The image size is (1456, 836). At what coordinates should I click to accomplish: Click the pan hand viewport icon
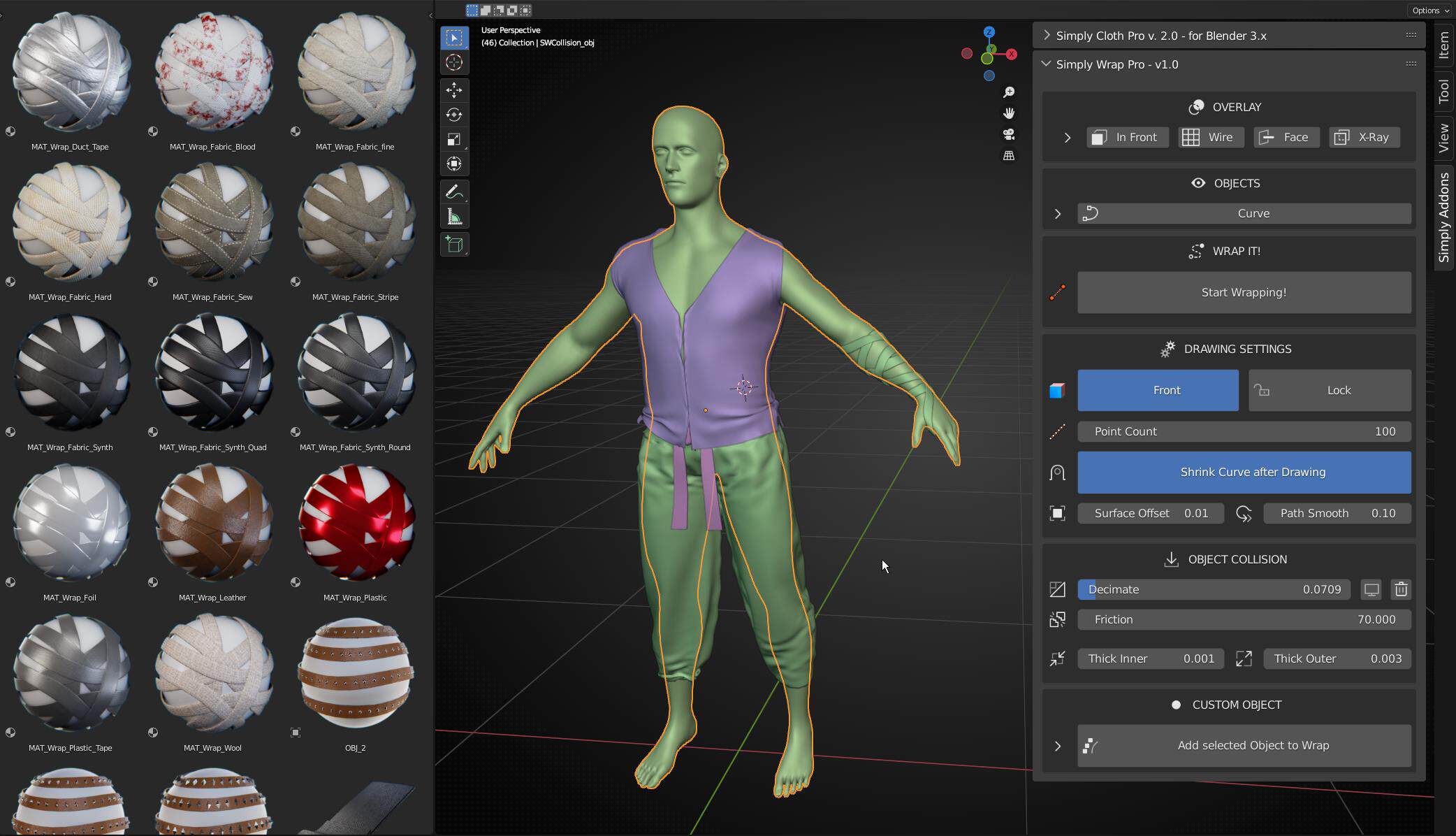tap(1009, 113)
